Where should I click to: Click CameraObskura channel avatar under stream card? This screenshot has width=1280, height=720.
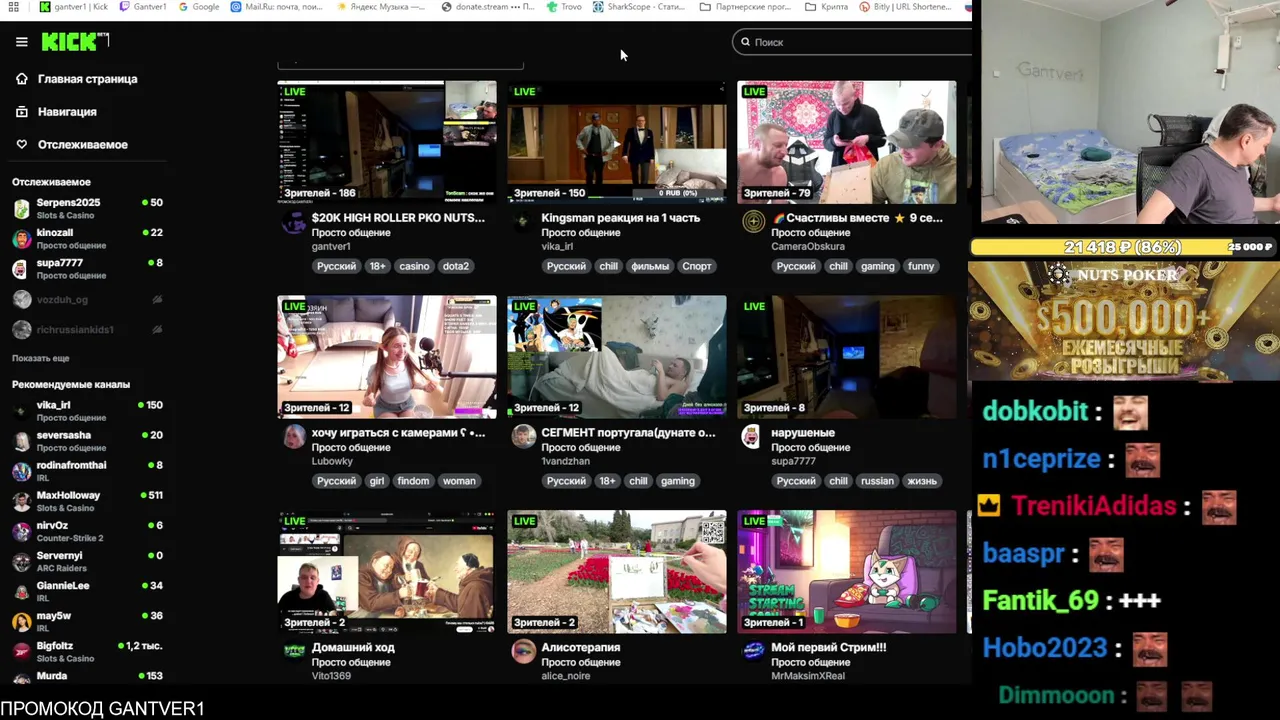[754, 221]
